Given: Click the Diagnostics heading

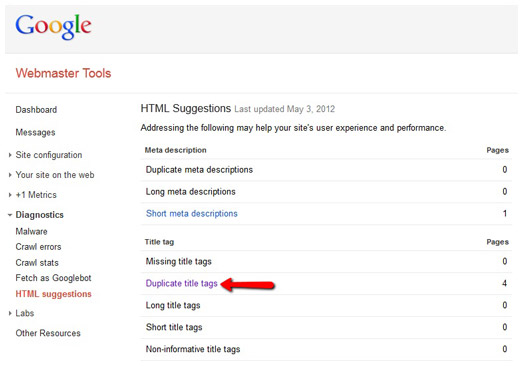Looking at the screenshot, I should click(39, 215).
